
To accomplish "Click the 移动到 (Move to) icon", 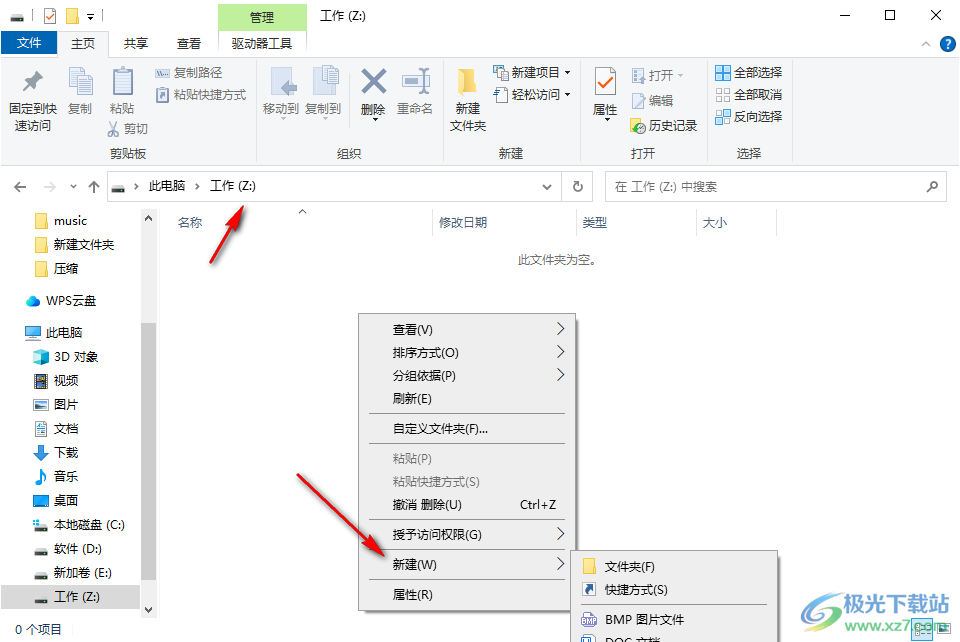I will point(282,82).
